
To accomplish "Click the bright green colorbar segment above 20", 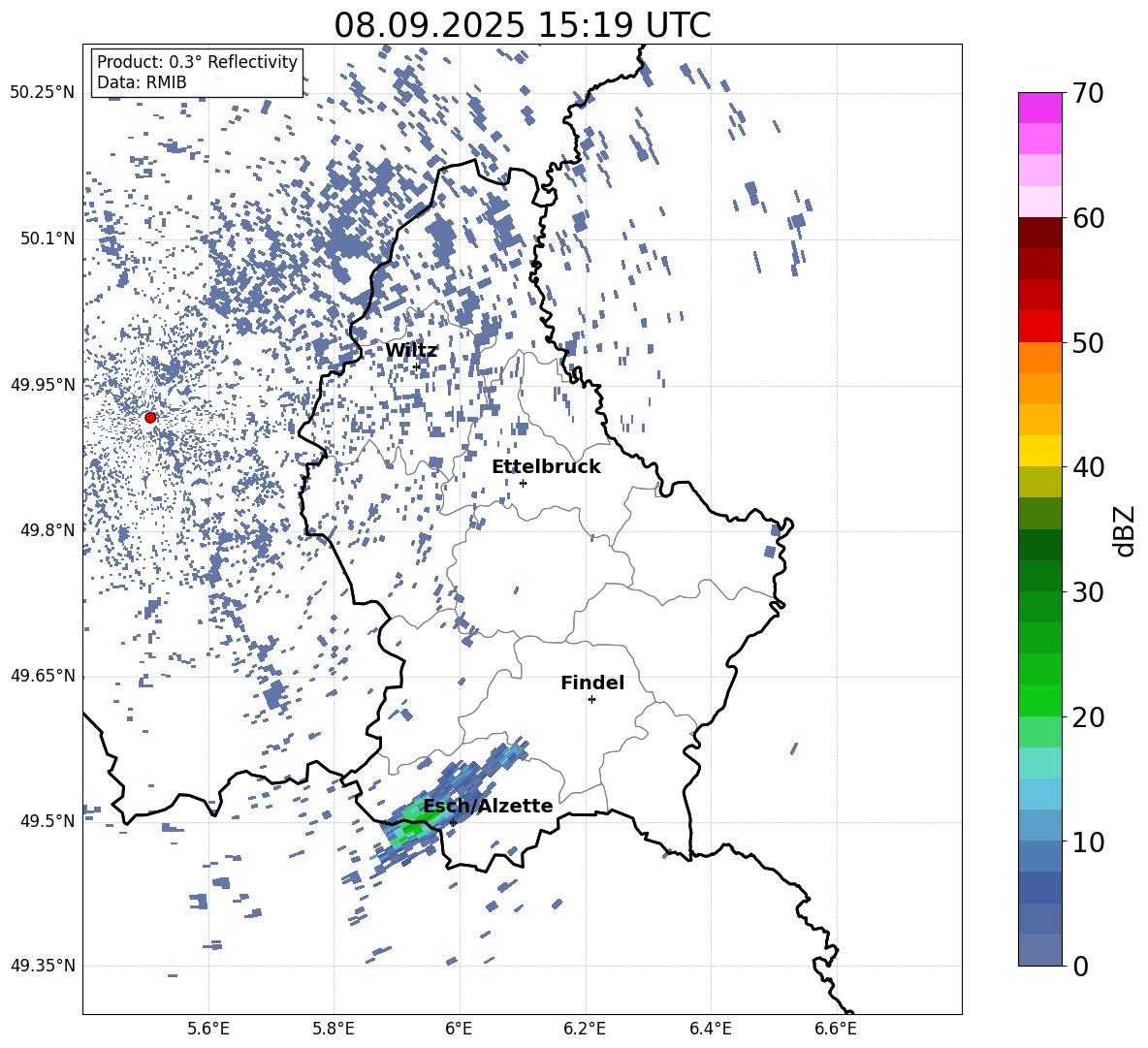I will point(1040,700).
